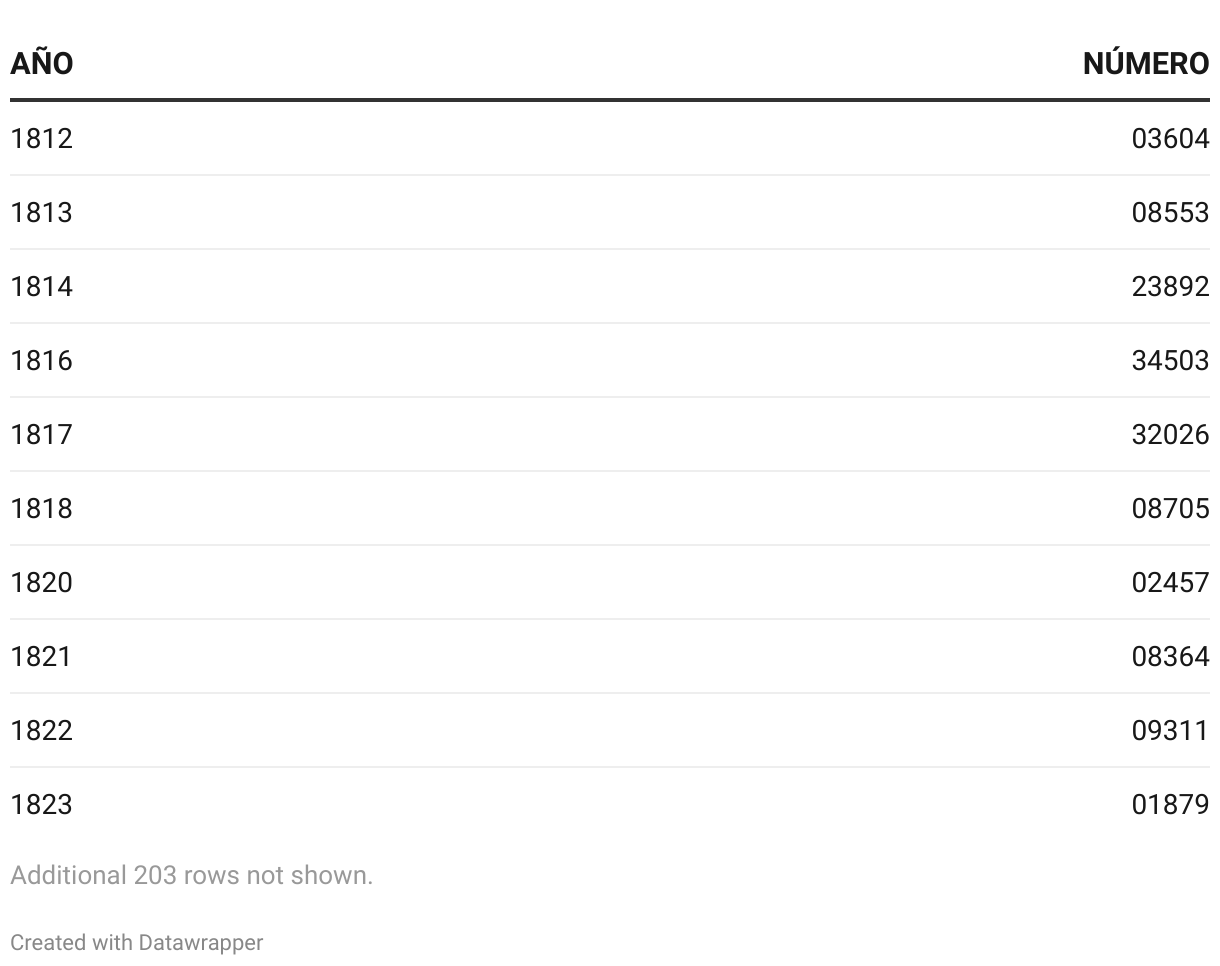Open the Created with Datawrapper link
This screenshot has width=1220, height=966.
(136, 942)
